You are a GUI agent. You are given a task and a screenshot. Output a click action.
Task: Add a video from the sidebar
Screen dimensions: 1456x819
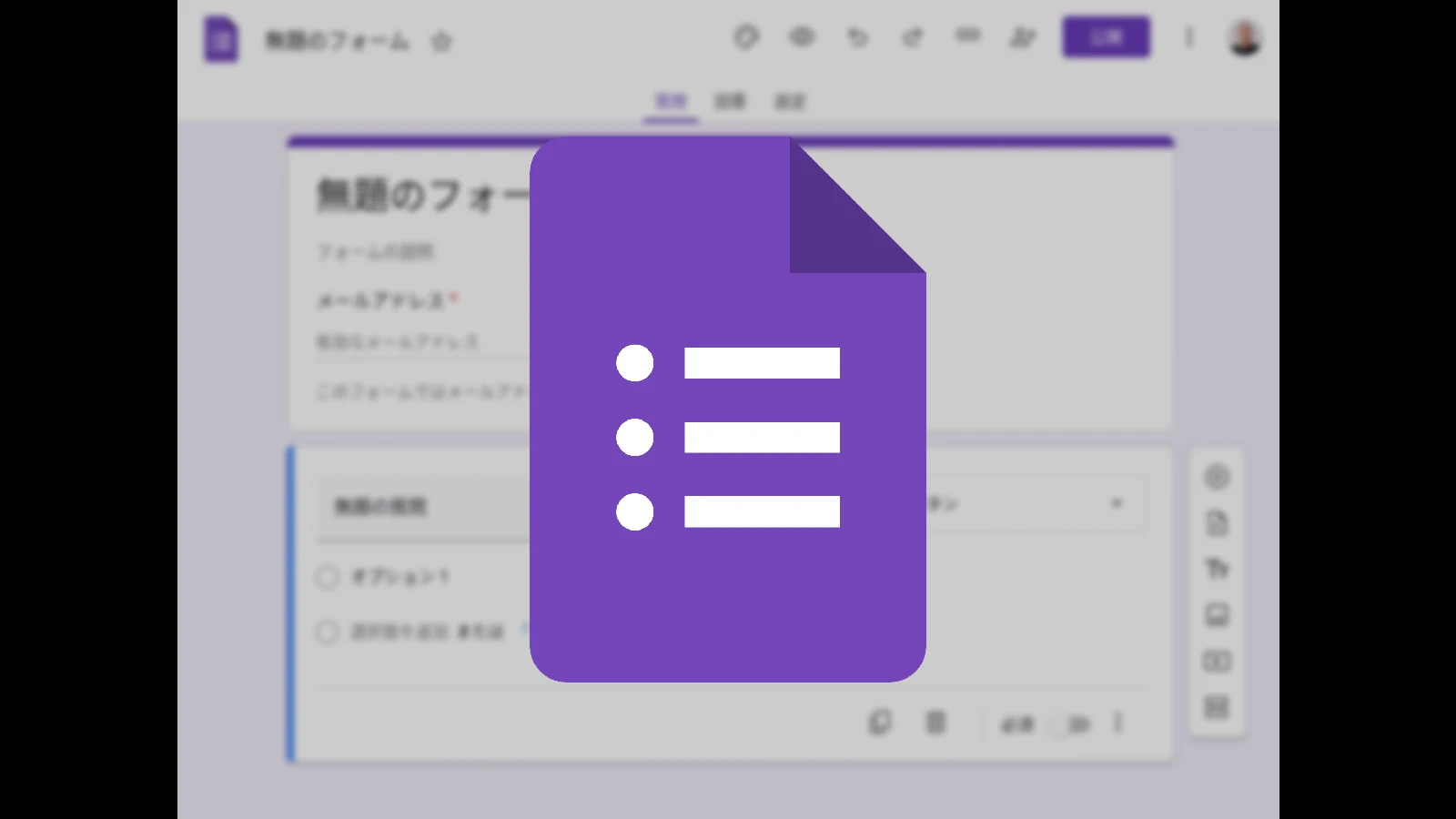[x=1217, y=661]
